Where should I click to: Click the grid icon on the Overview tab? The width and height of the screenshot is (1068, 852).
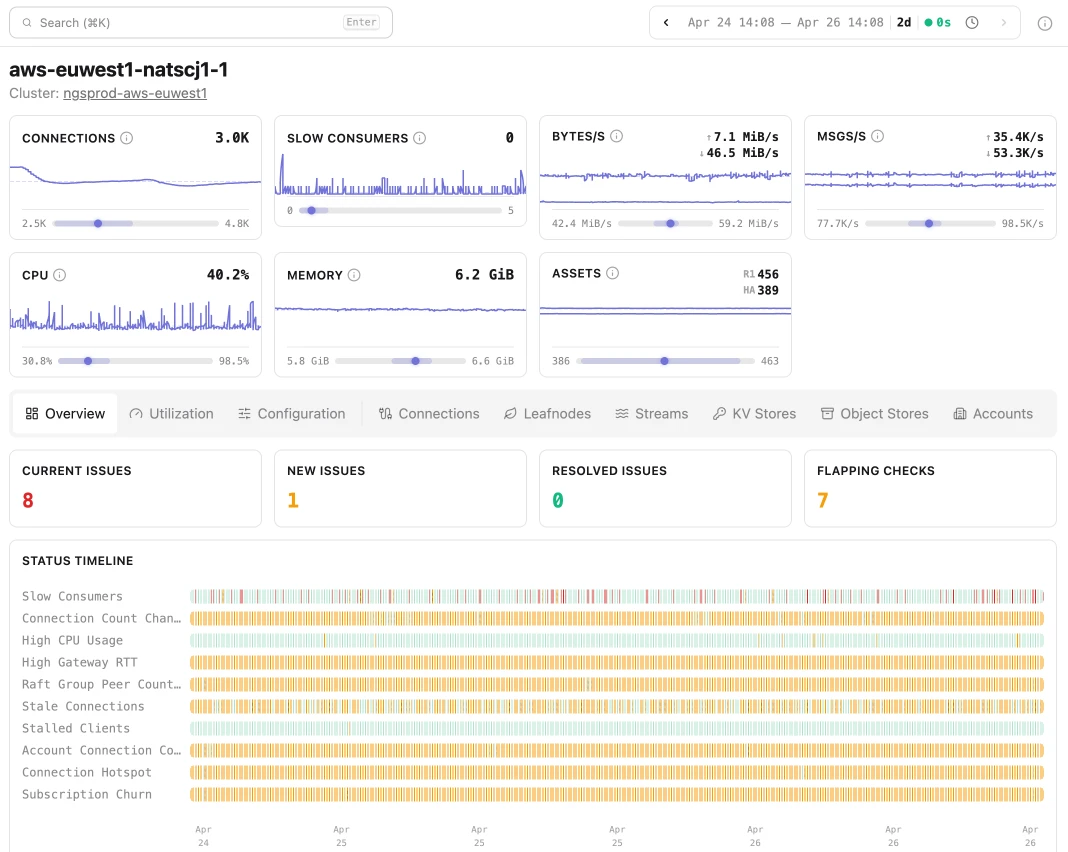(31, 413)
